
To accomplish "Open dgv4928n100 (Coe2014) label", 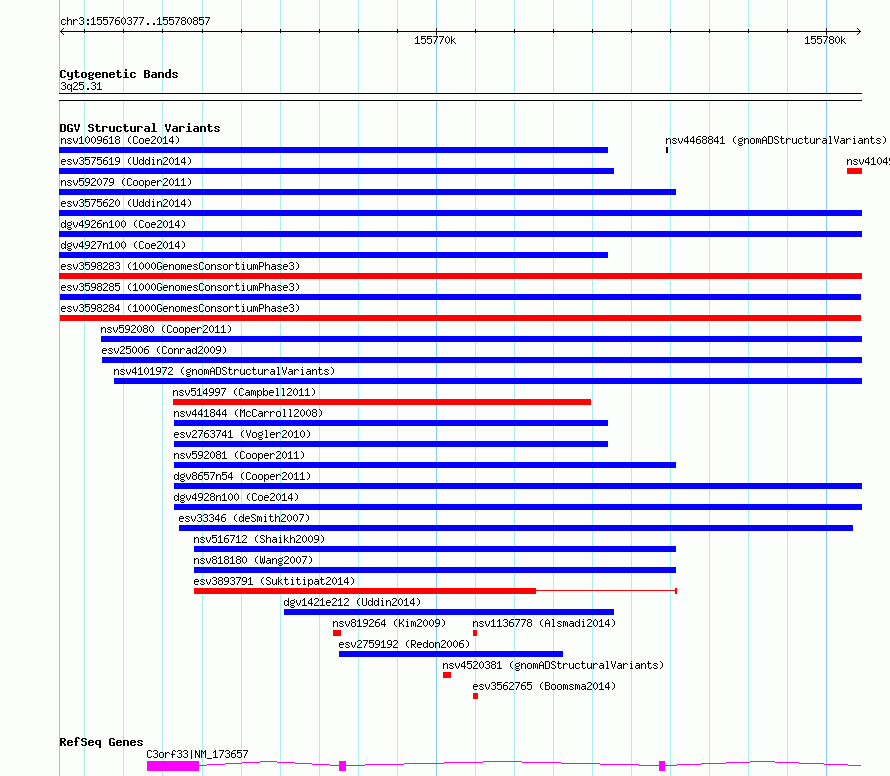I will (x=236, y=497).
